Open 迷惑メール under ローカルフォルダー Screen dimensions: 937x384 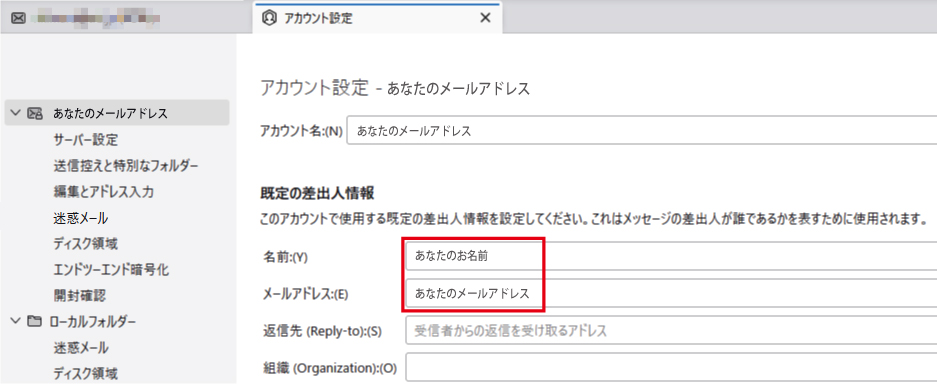81,348
